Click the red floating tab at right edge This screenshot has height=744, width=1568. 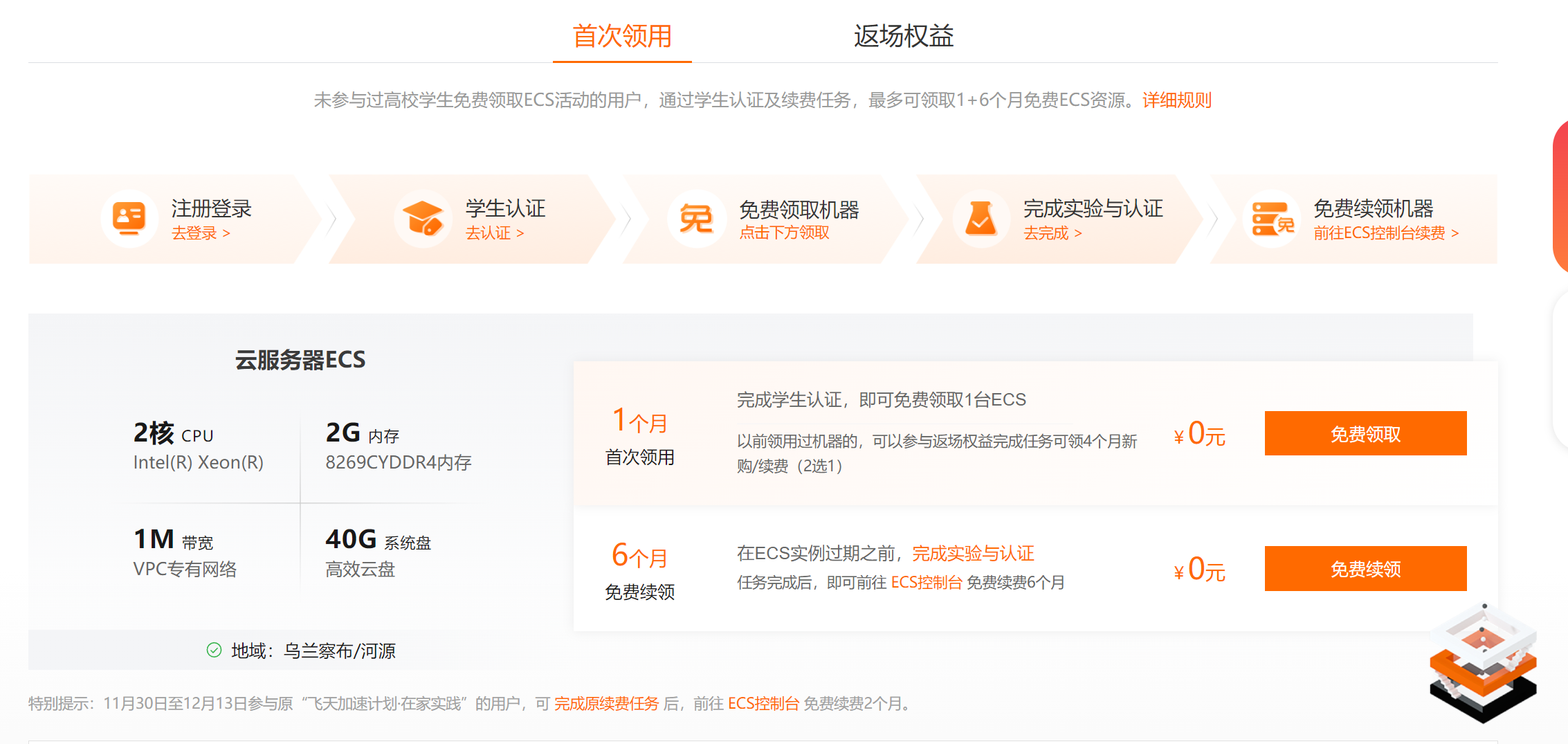click(x=1561, y=197)
